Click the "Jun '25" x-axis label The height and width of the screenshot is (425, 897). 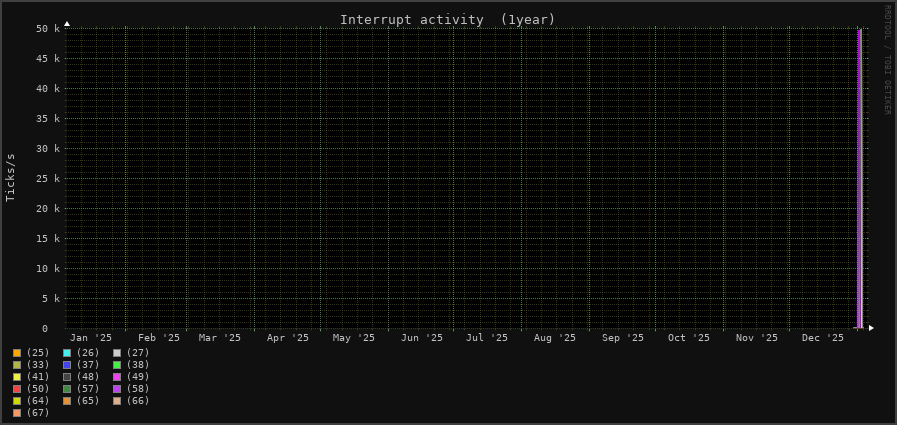421,338
